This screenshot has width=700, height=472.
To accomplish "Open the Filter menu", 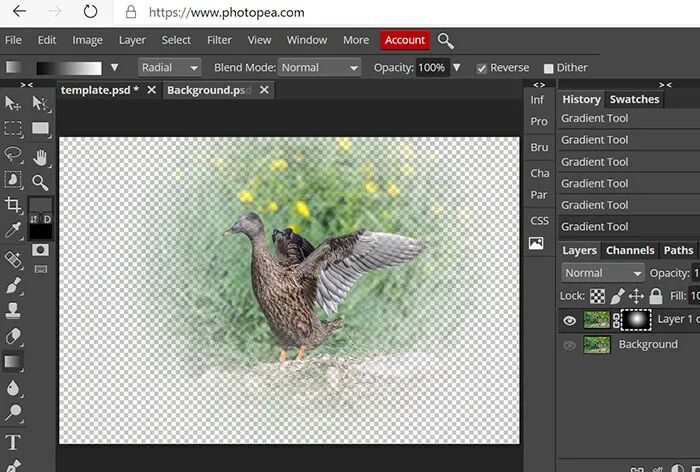I will click(219, 40).
